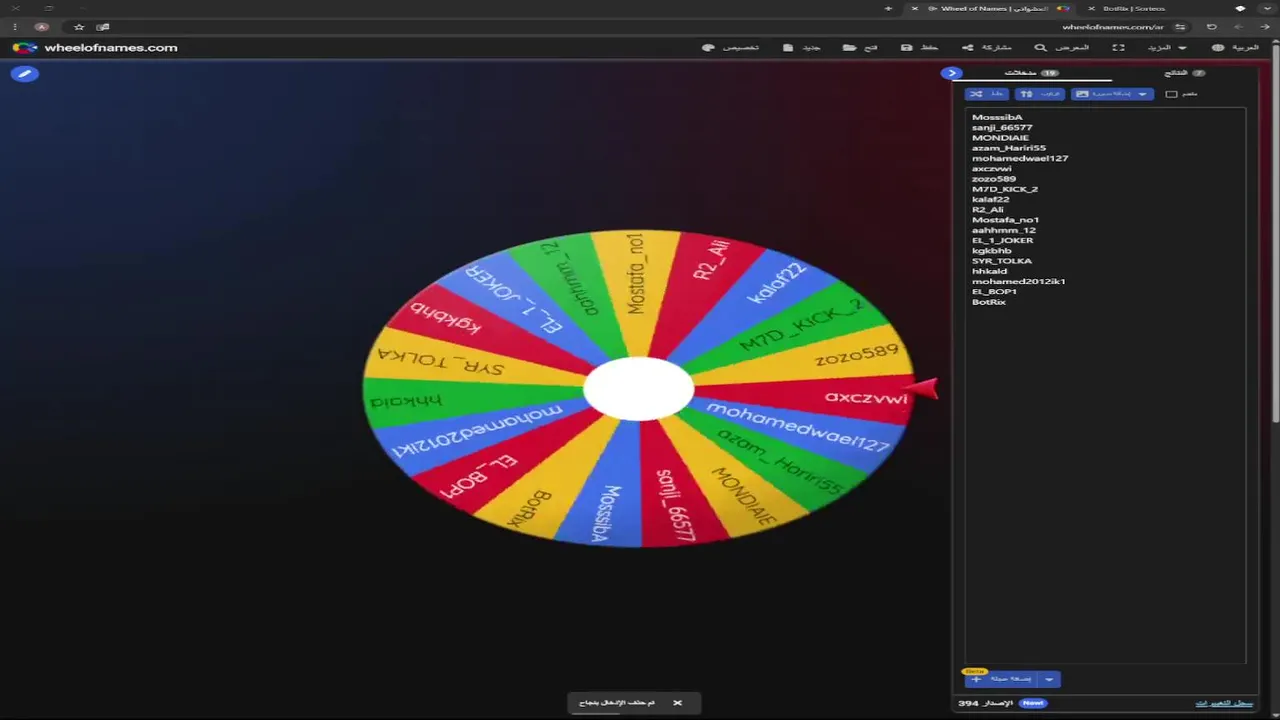1280x720 pixels.
Task: Click entry MosssibA in the list
Action: pos(997,117)
